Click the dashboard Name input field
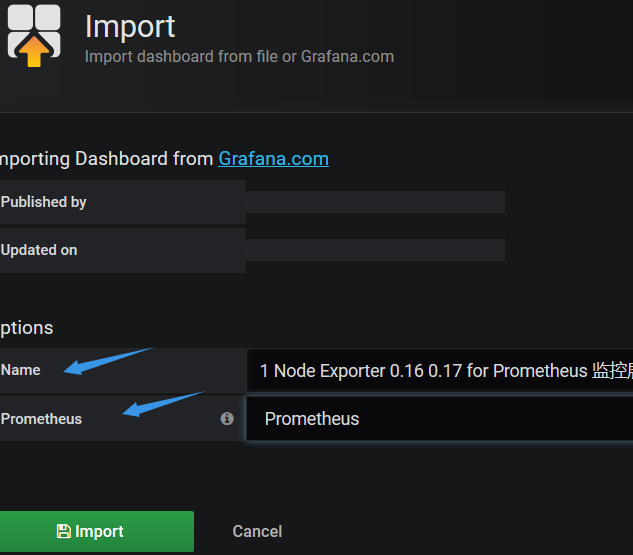The height and width of the screenshot is (555, 633). [x=440, y=371]
